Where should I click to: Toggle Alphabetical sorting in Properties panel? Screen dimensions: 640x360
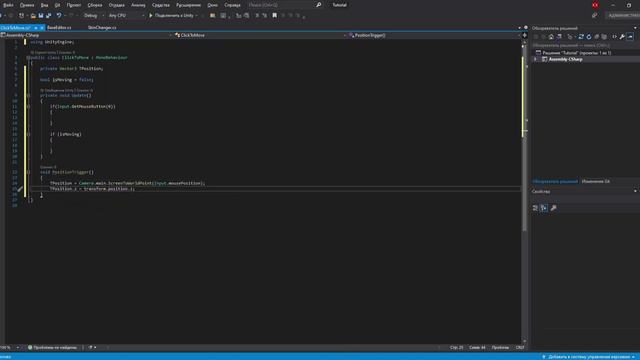[x=544, y=208]
